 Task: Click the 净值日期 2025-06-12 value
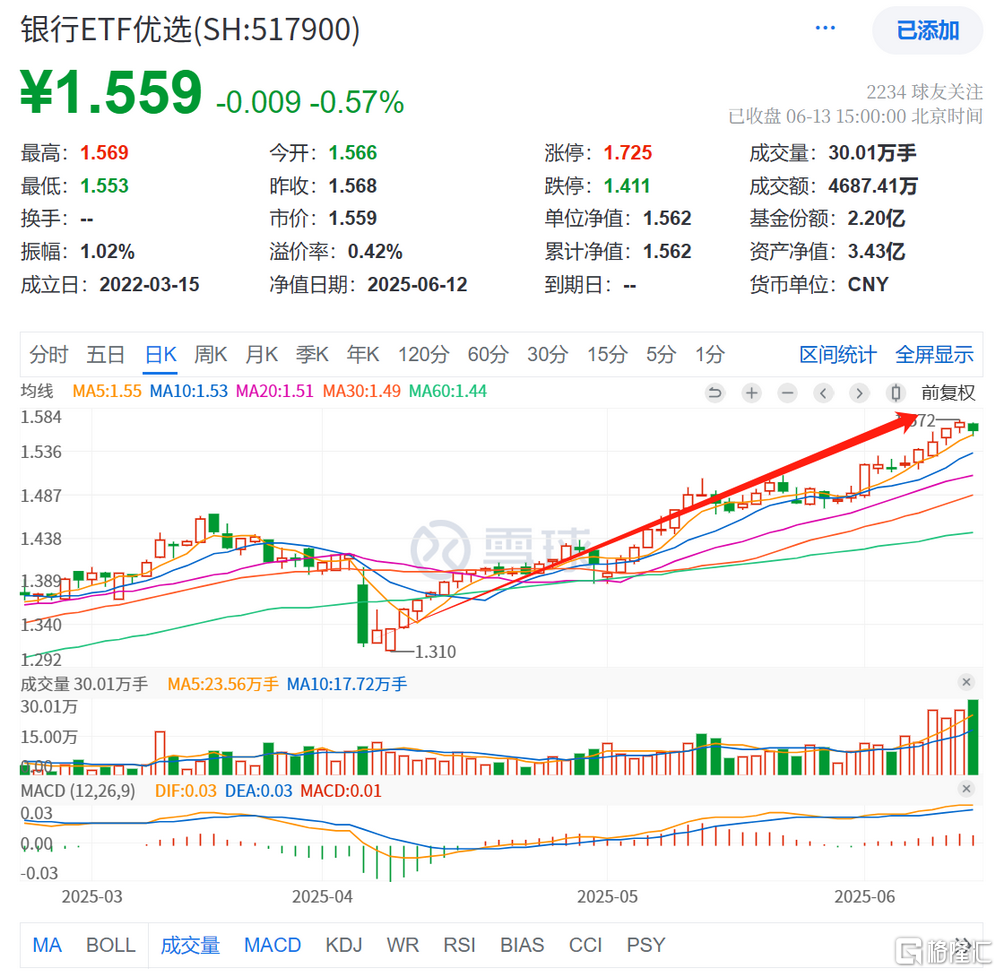pos(417,284)
